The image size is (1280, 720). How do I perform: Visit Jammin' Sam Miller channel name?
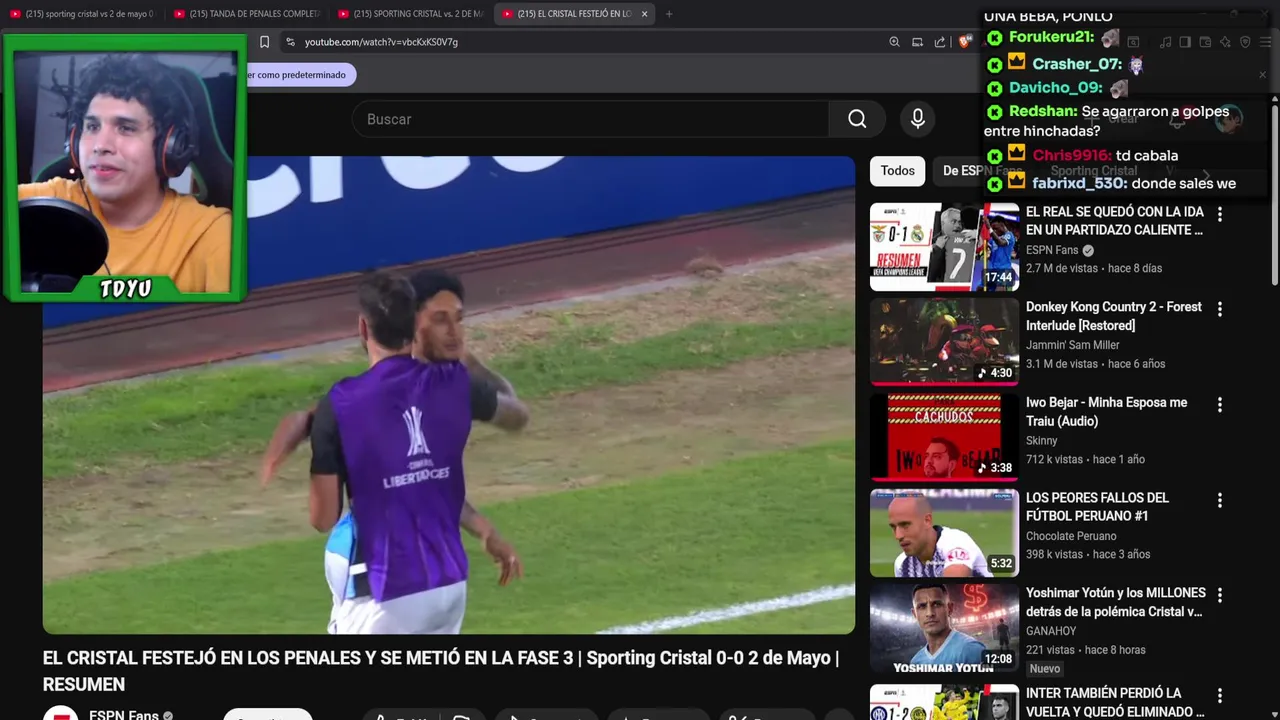[1072, 345]
